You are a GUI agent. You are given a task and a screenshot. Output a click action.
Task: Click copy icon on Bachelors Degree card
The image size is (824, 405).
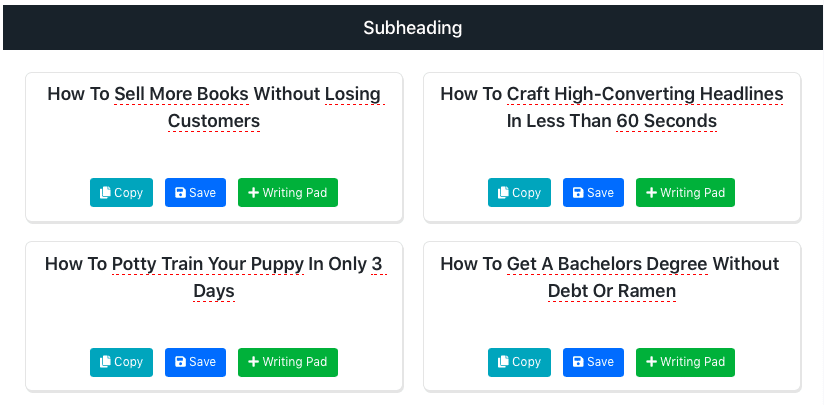(x=503, y=362)
